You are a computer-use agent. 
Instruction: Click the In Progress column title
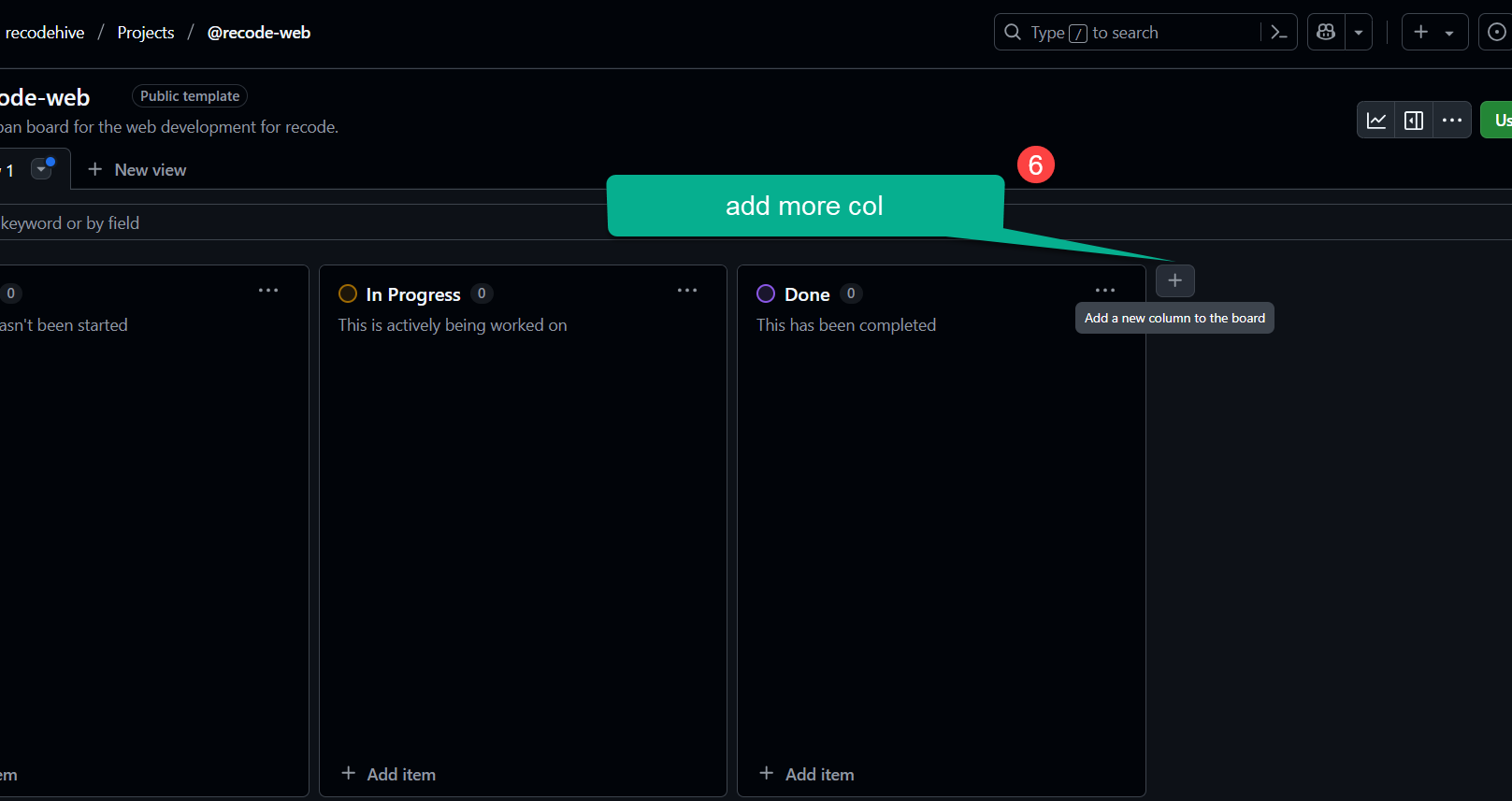pyautogui.click(x=413, y=294)
